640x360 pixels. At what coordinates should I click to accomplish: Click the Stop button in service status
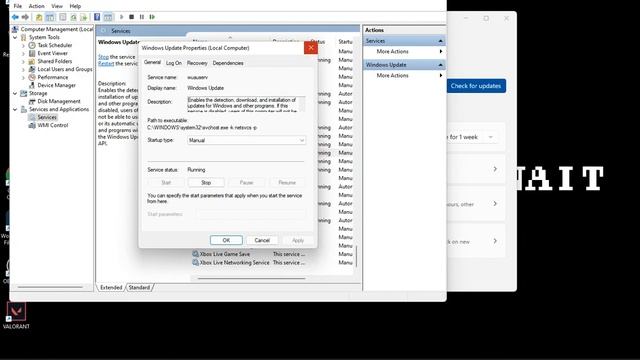point(206,182)
